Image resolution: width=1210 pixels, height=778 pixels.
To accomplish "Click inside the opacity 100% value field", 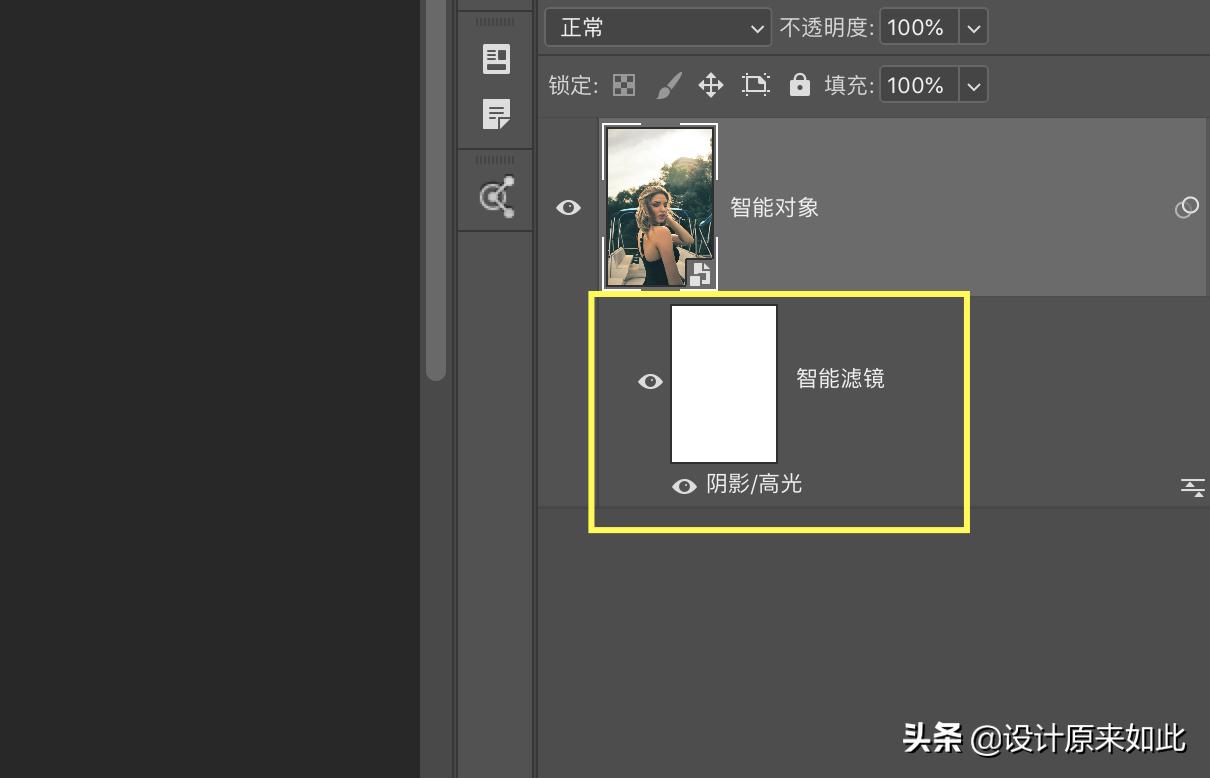I will click(914, 27).
